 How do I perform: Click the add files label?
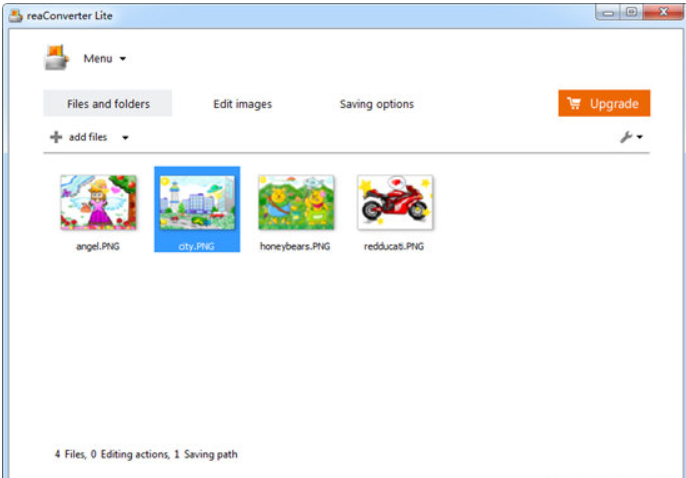point(88,137)
